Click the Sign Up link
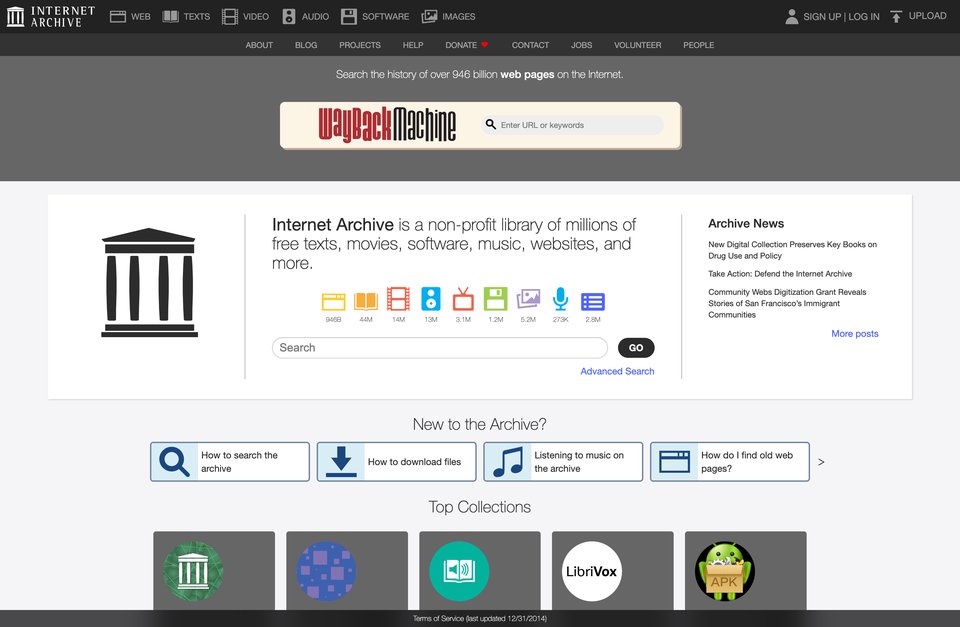 coord(822,17)
